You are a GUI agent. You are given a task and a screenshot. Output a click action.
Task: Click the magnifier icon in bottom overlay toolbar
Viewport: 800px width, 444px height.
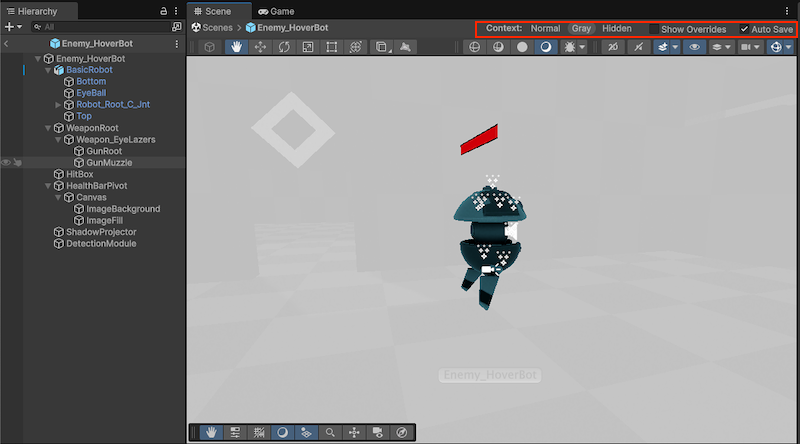click(330, 432)
